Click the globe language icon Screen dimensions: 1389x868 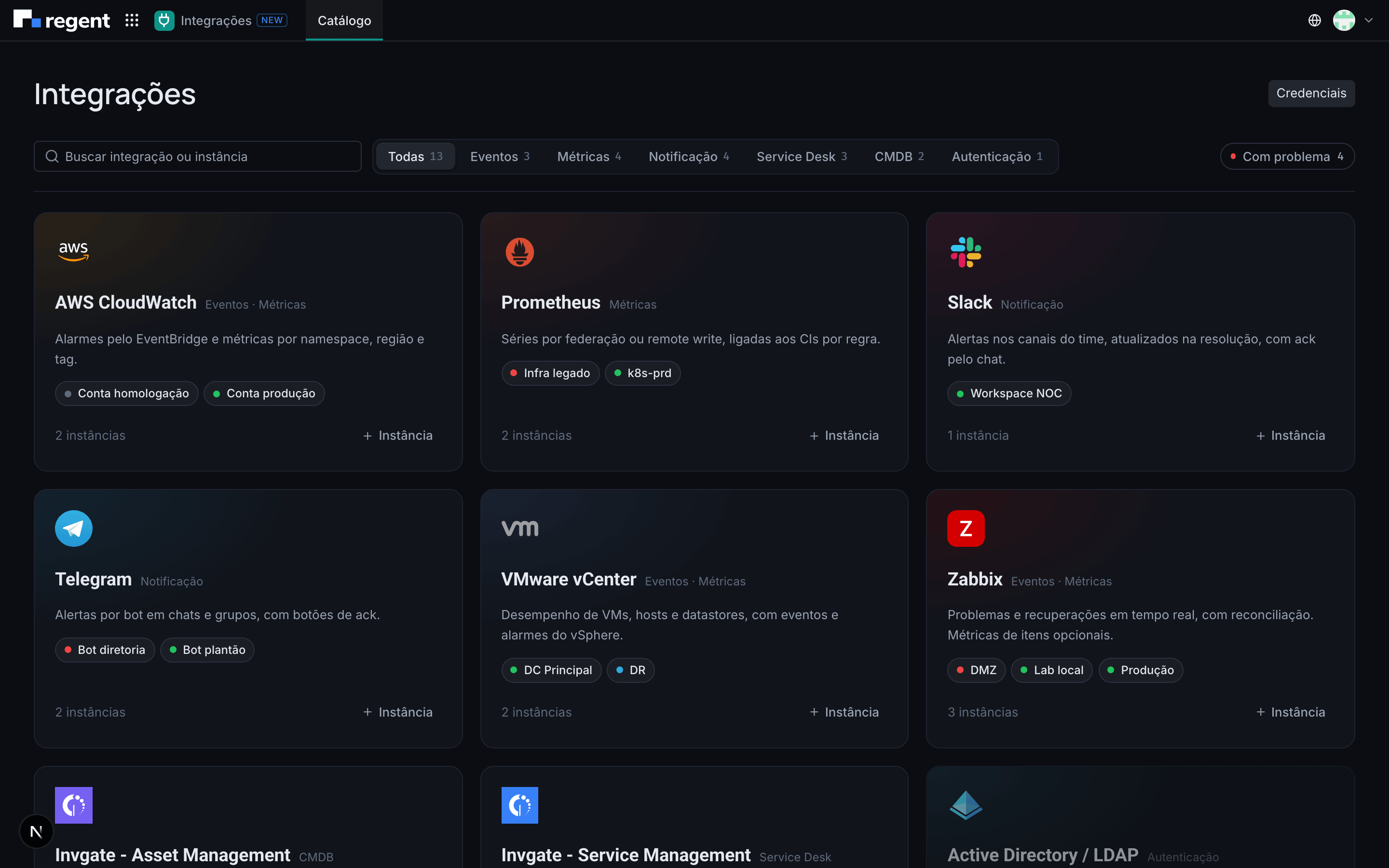(1314, 21)
